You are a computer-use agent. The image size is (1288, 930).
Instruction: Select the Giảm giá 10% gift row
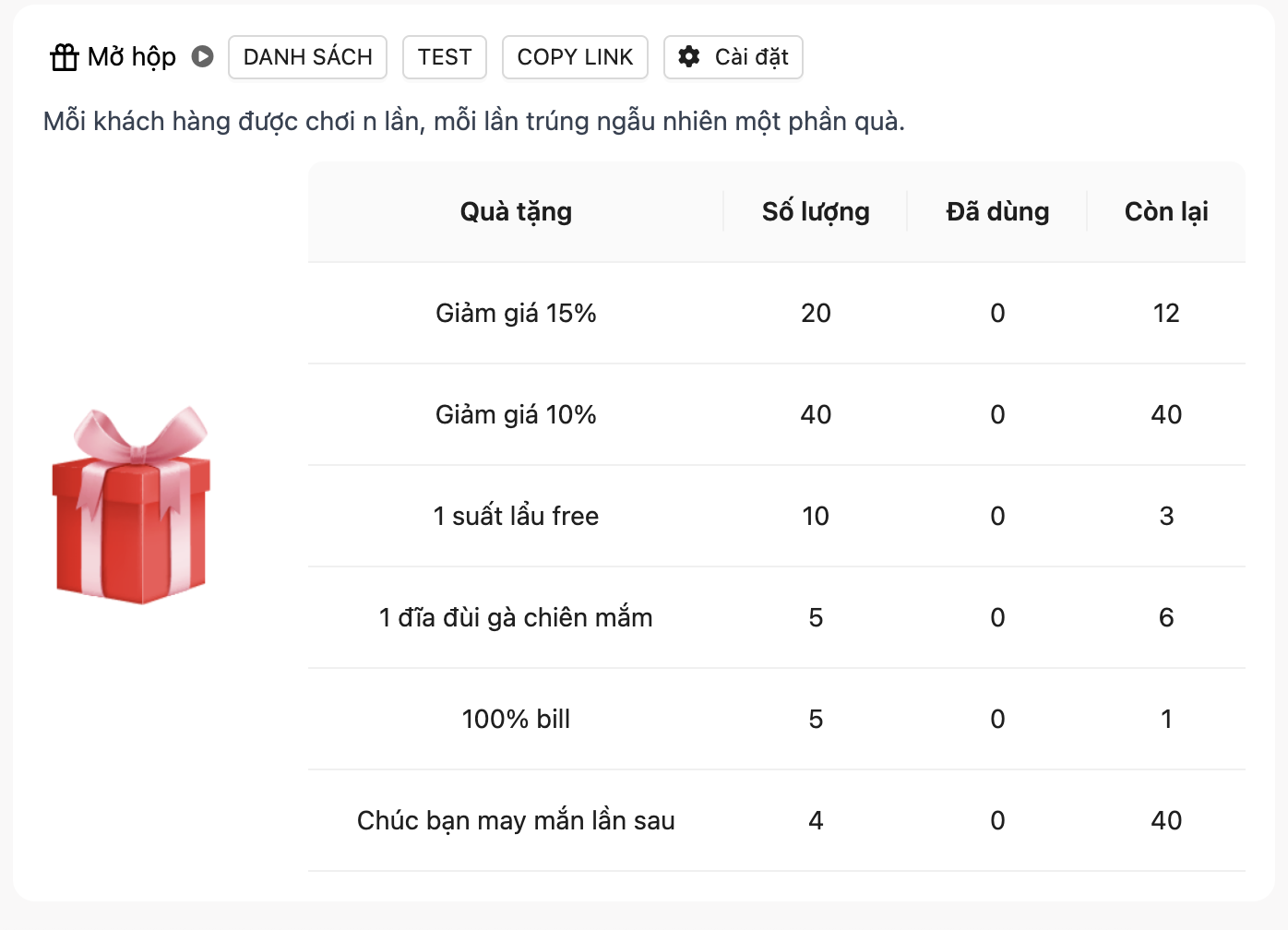click(516, 415)
